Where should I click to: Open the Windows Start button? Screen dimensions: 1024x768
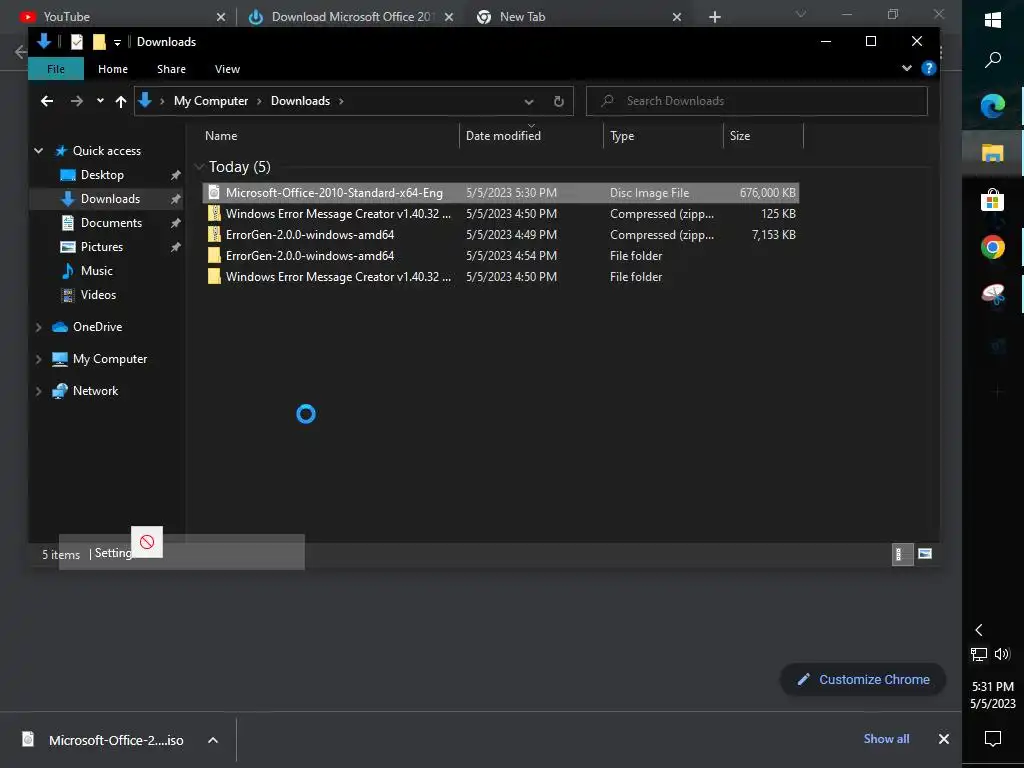993,20
